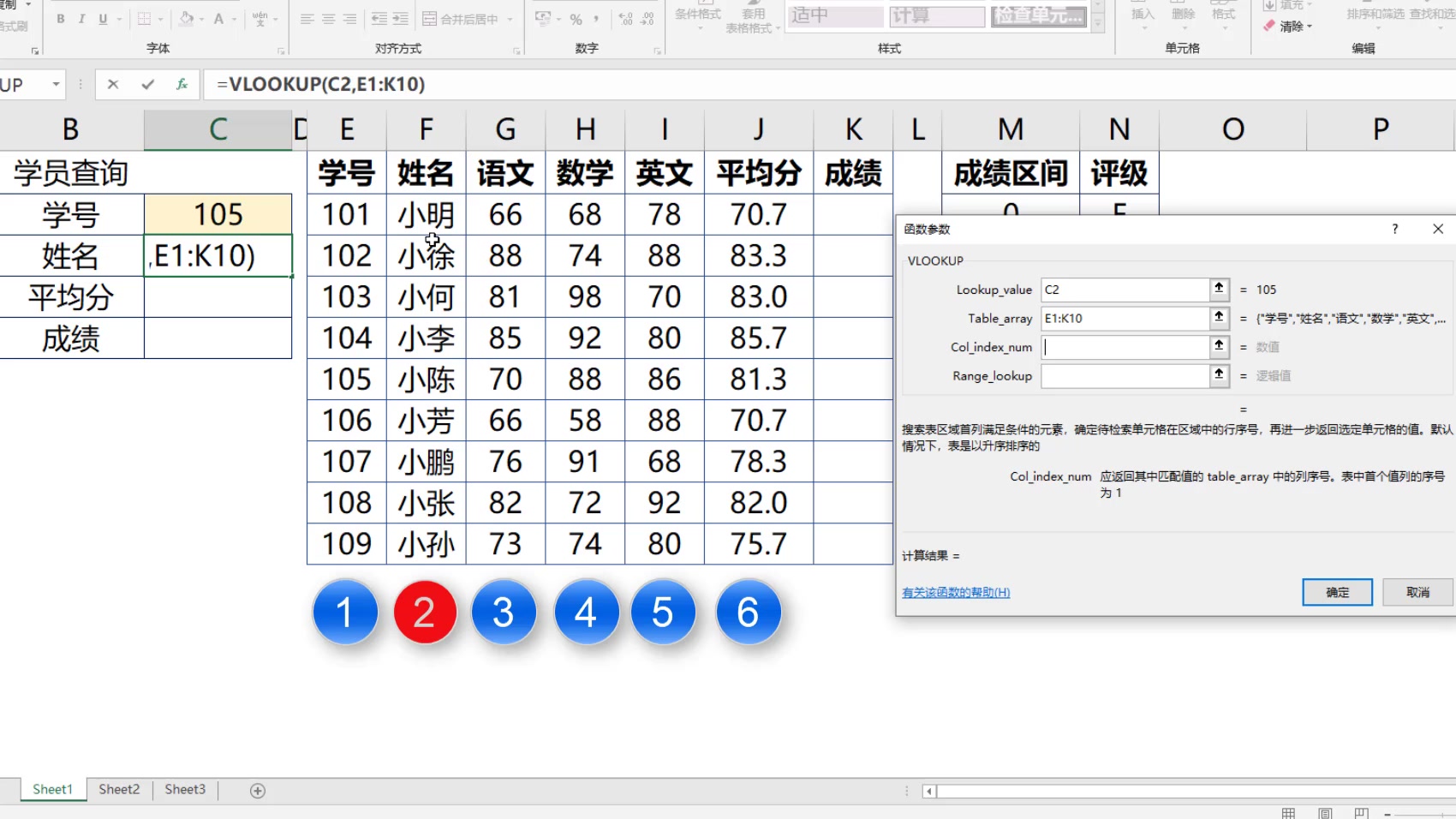Screen dimensions: 1456x819
Task: Open the 套用表格格式 dropdown
Action: 752,21
